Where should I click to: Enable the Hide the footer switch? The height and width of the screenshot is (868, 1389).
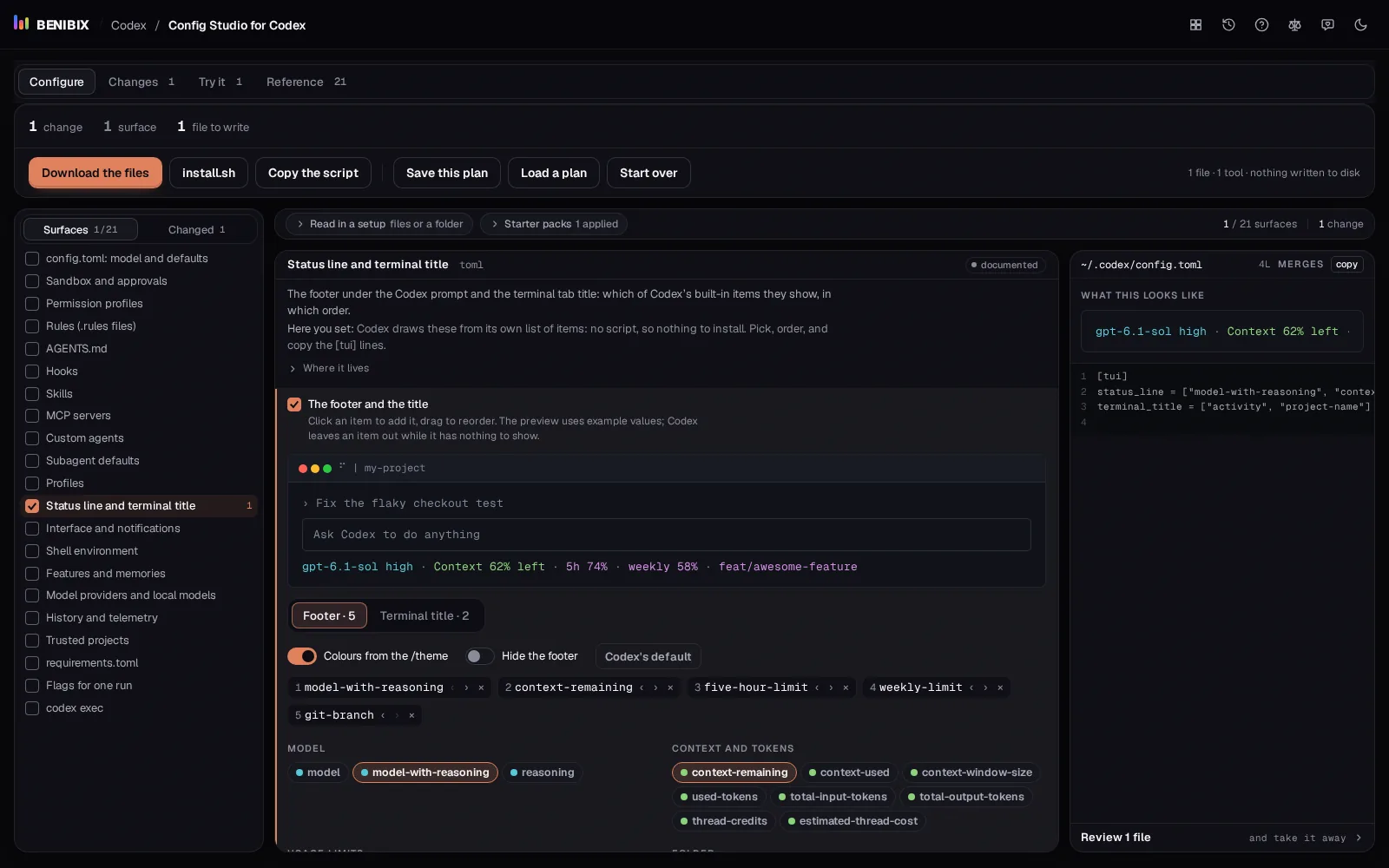(479, 656)
